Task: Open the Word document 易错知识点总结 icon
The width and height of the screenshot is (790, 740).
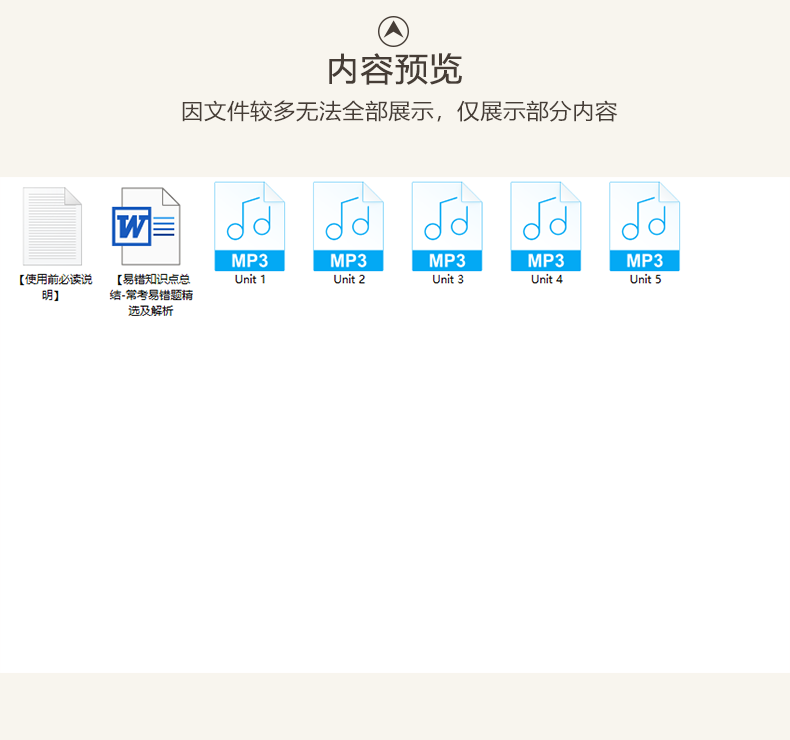Action: (x=146, y=226)
